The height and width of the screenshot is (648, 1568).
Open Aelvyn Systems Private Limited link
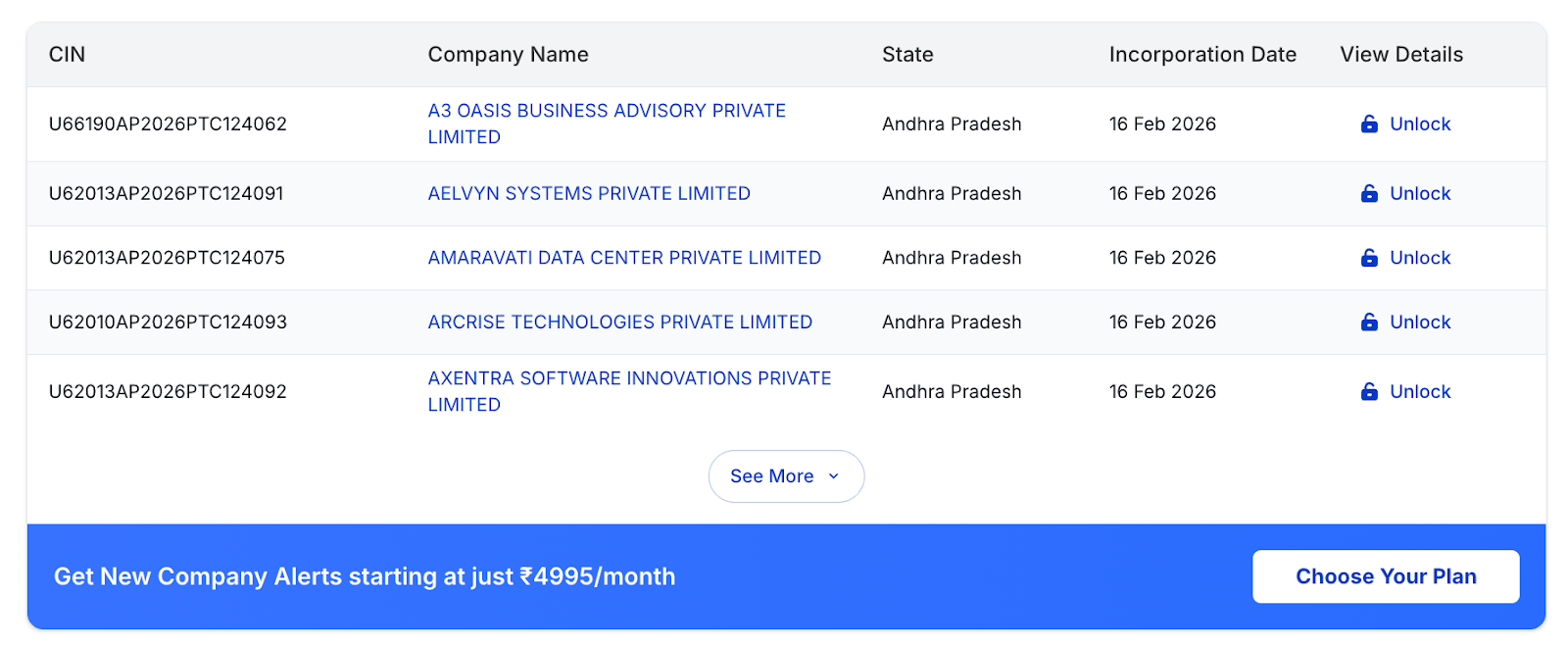pos(589,193)
